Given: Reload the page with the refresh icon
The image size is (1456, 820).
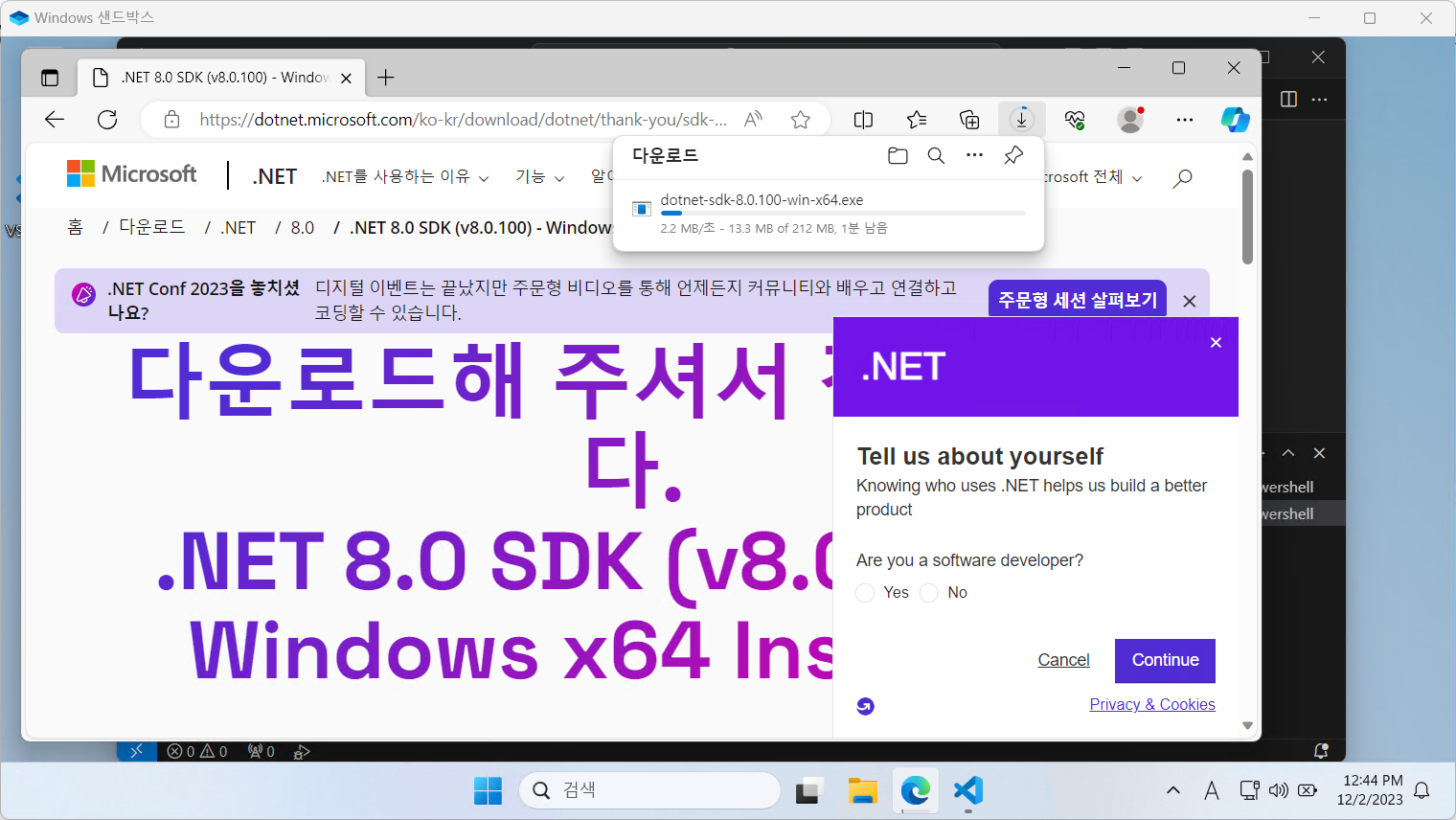Looking at the screenshot, I should point(107,120).
